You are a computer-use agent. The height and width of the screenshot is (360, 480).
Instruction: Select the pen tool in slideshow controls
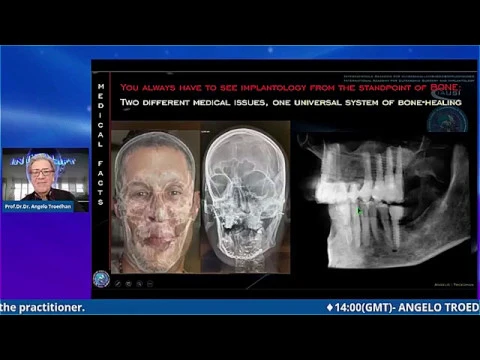(118, 284)
